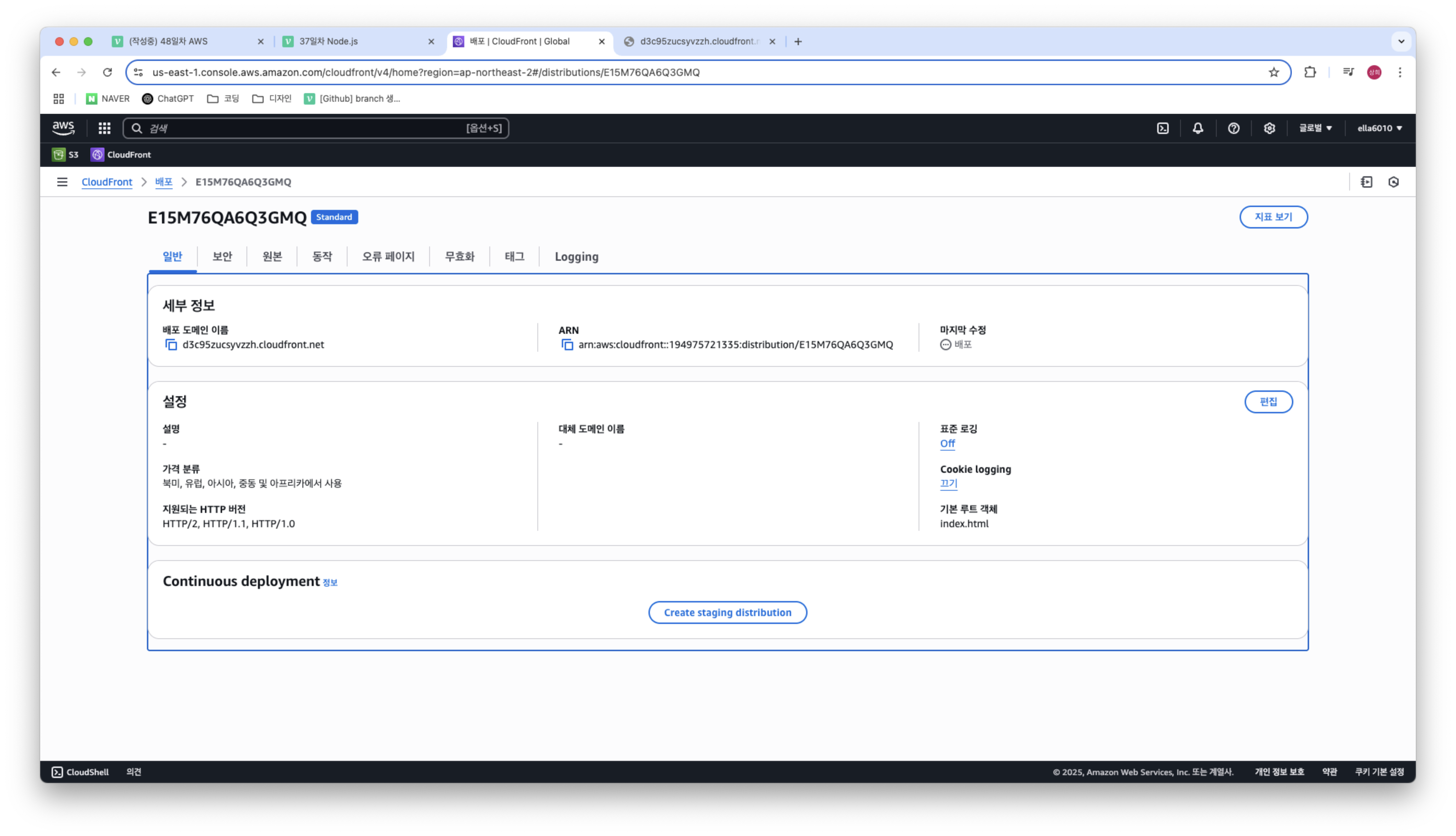This screenshot has width=1456, height=836.
Task: Toggle the CloudFront side navigation hamburger
Action: click(x=62, y=182)
